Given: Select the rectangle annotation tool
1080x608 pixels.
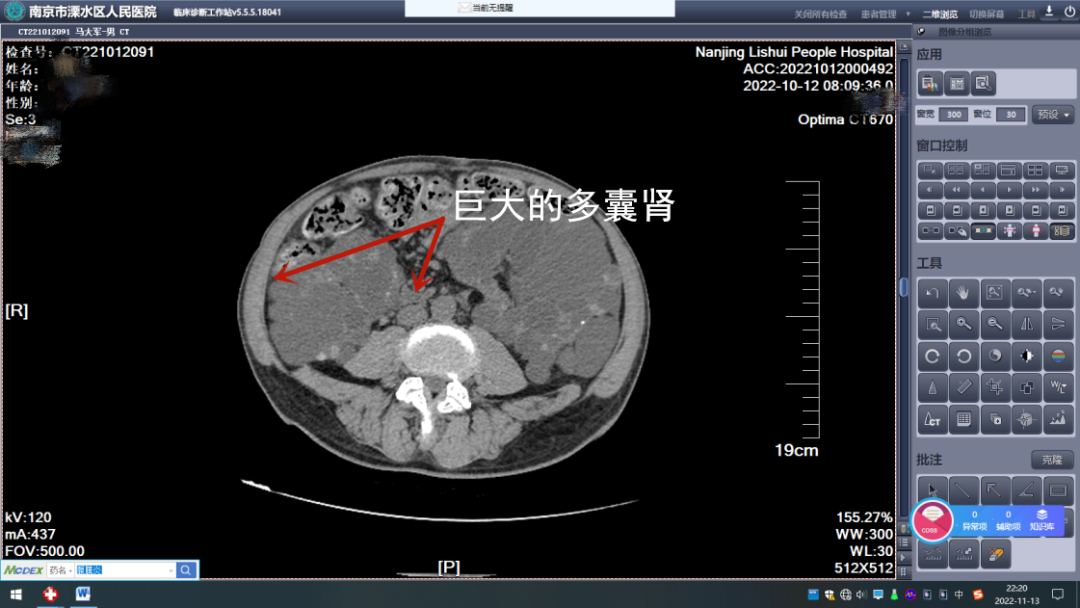Looking at the screenshot, I should pos(1058,490).
